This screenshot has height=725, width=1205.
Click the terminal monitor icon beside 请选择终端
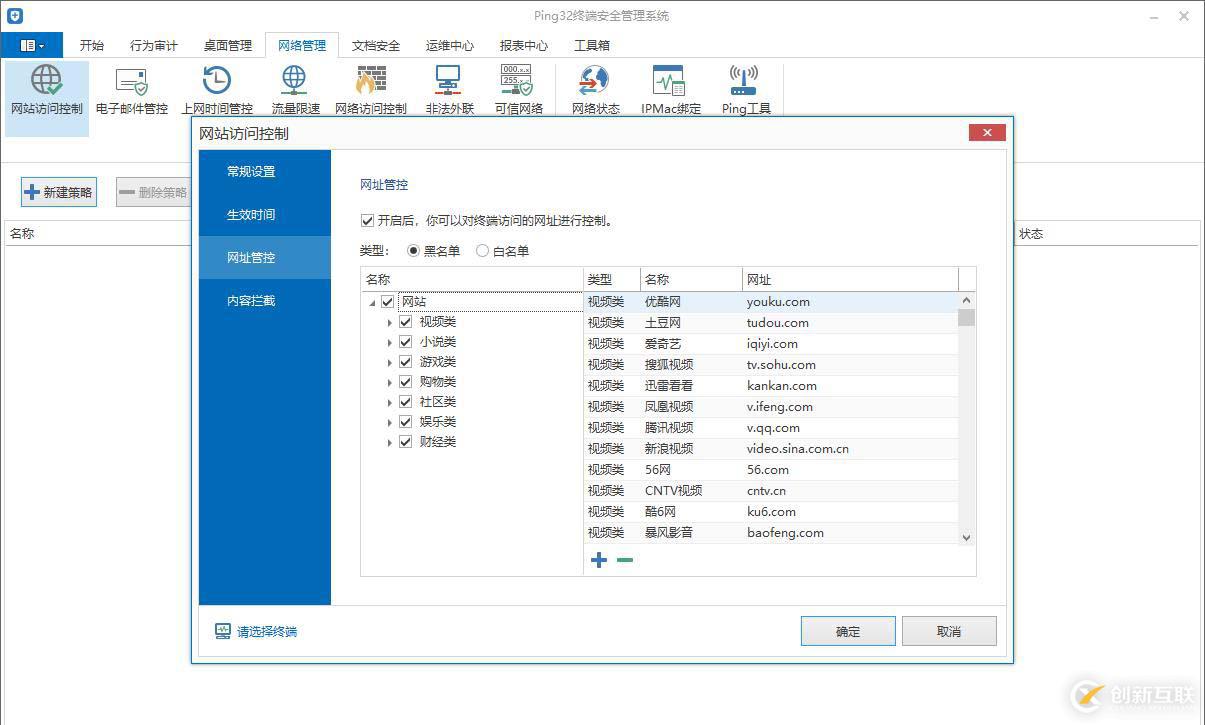pos(222,631)
